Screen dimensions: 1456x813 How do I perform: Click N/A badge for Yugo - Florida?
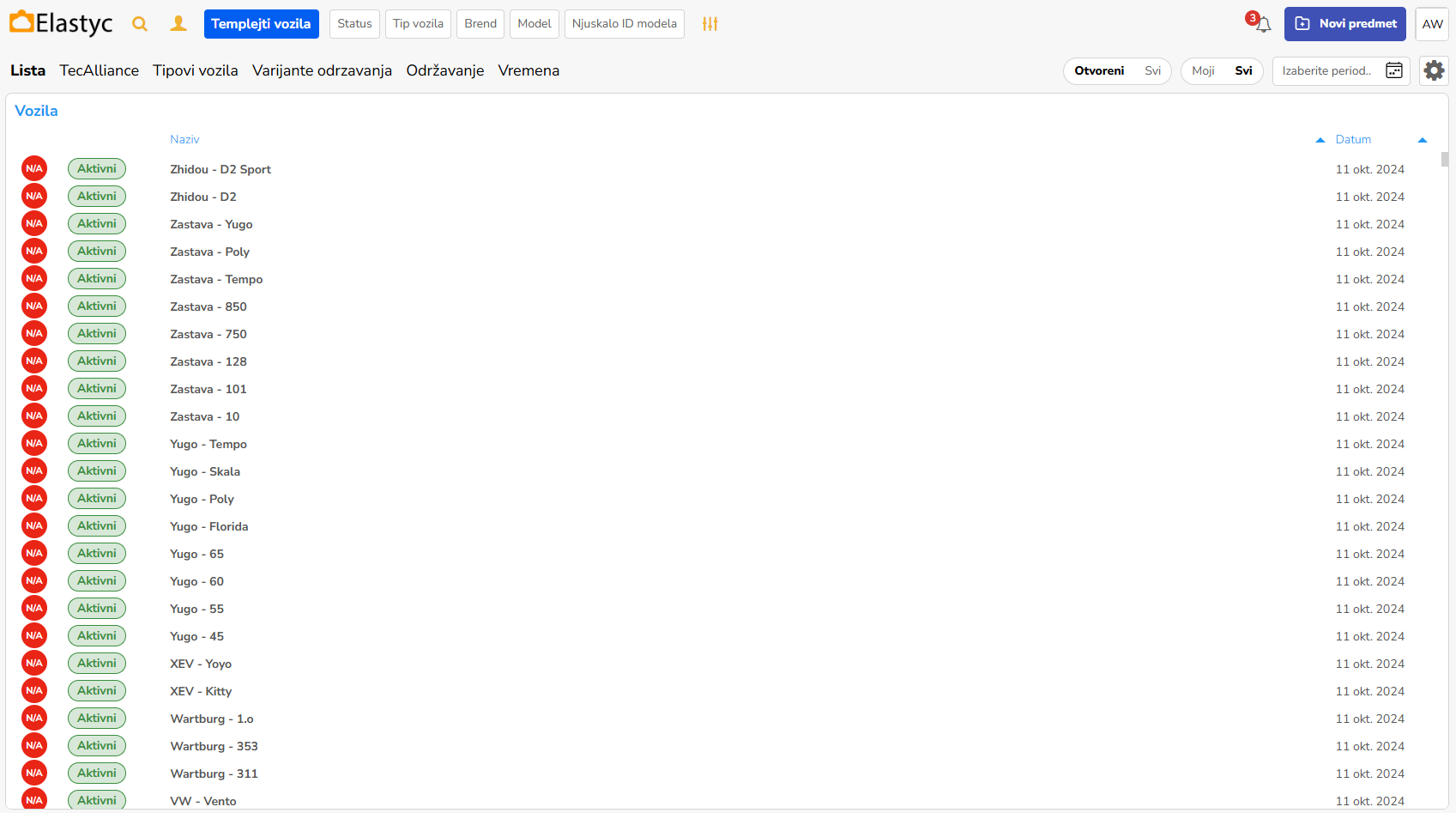pos(34,526)
